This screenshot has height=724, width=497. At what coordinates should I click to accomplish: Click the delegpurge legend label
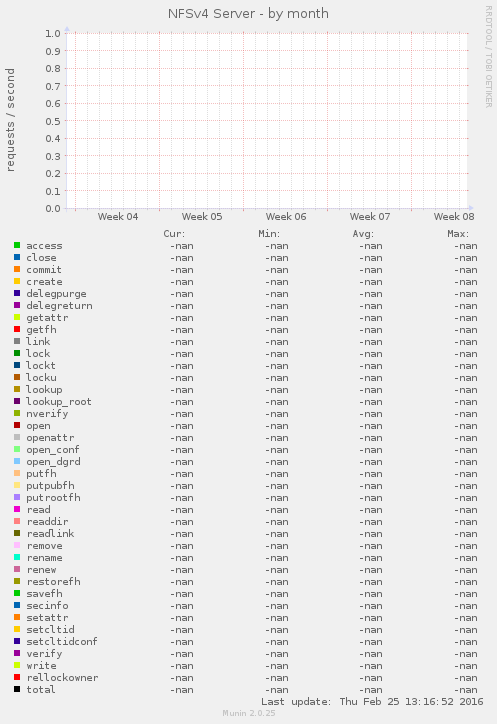point(56,294)
